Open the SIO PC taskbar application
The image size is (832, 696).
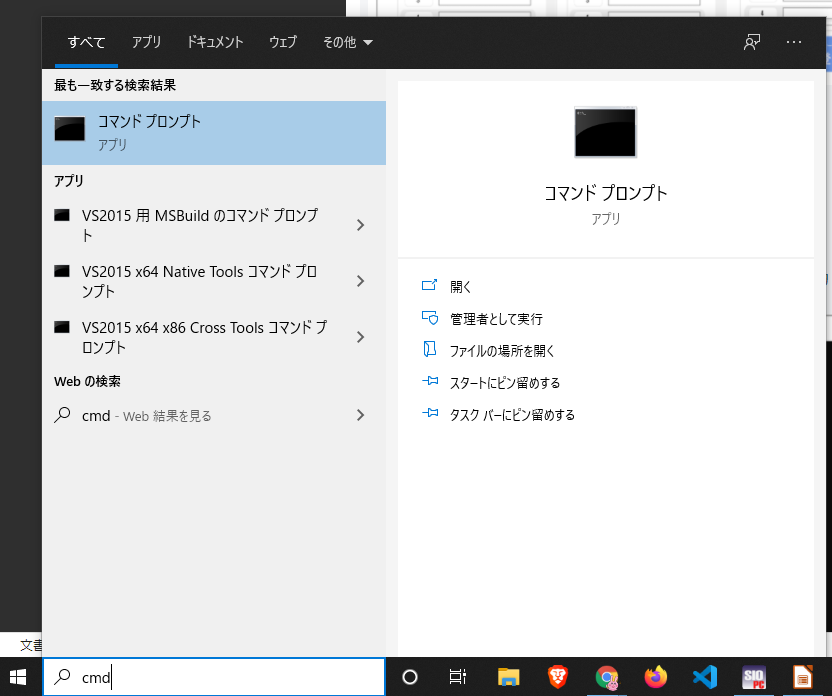[754, 677]
